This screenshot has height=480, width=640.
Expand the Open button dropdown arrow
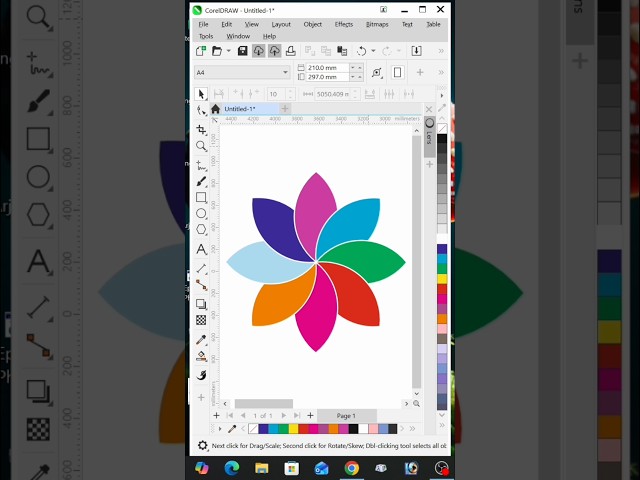click(229, 51)
